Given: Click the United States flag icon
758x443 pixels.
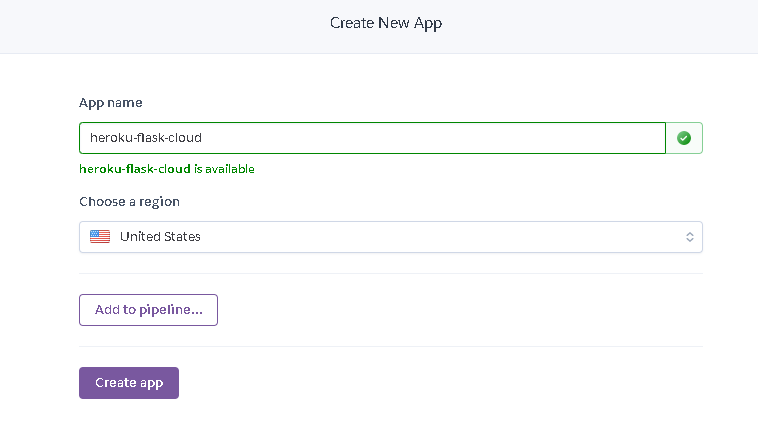Looking at the screenshot, I should [x=100, y=236].
